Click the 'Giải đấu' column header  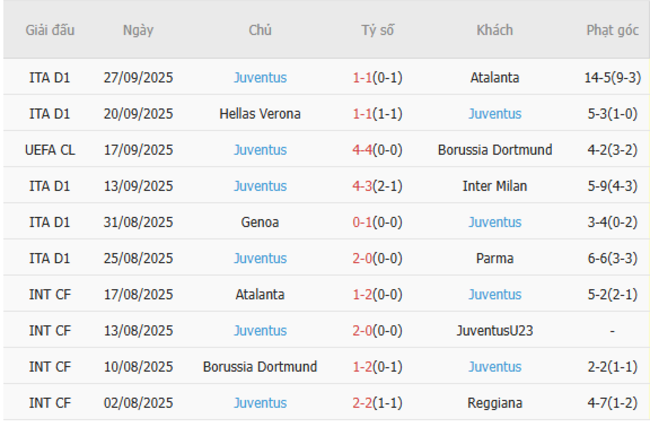(50, 30)
